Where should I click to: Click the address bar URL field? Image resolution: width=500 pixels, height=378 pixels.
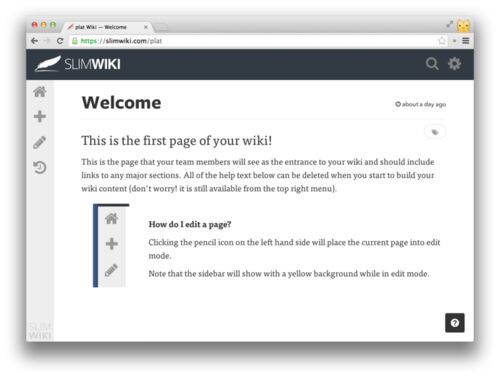tap(258, 41)
